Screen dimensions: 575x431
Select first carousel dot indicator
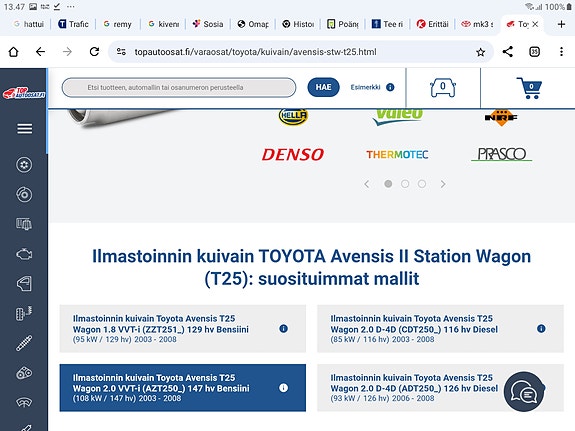388,184
